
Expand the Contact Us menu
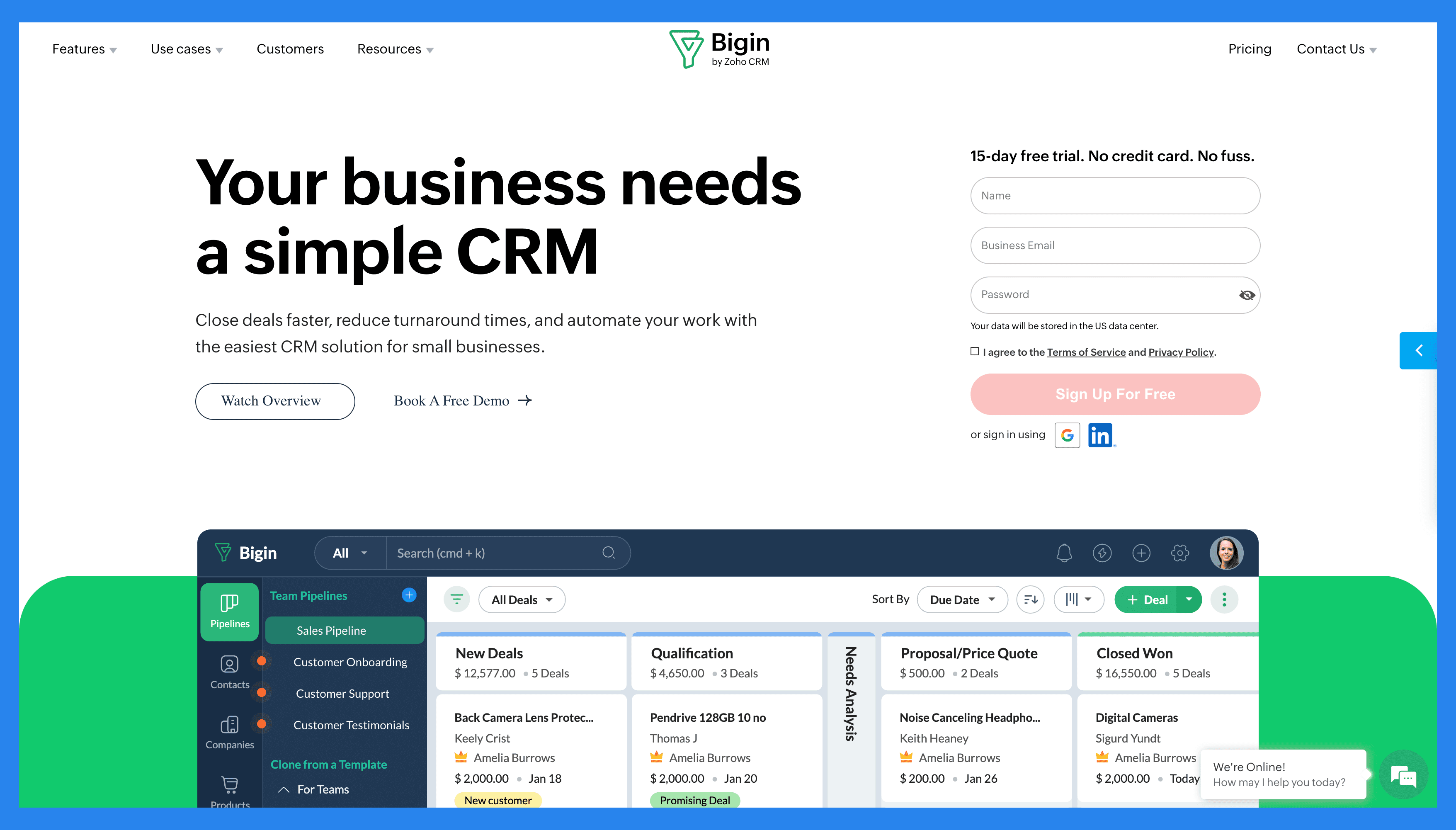pyautogui.click(x=1337, y=50)
